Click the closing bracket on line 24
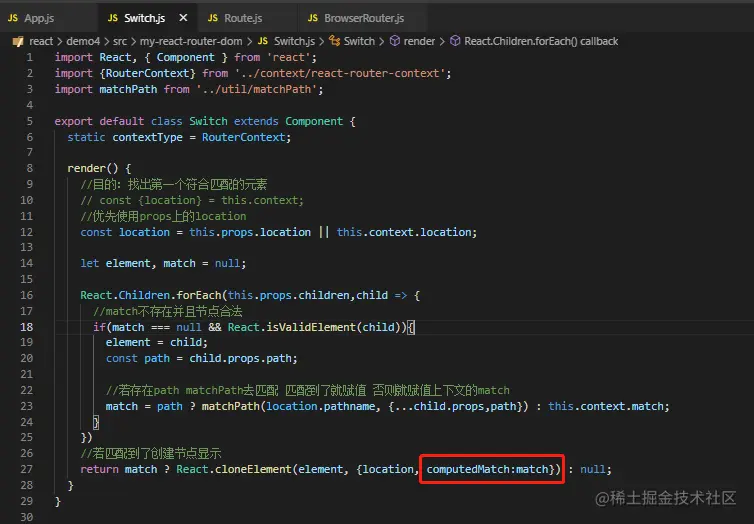The height and width of the screenshot is (524, 754). [96, 422]
